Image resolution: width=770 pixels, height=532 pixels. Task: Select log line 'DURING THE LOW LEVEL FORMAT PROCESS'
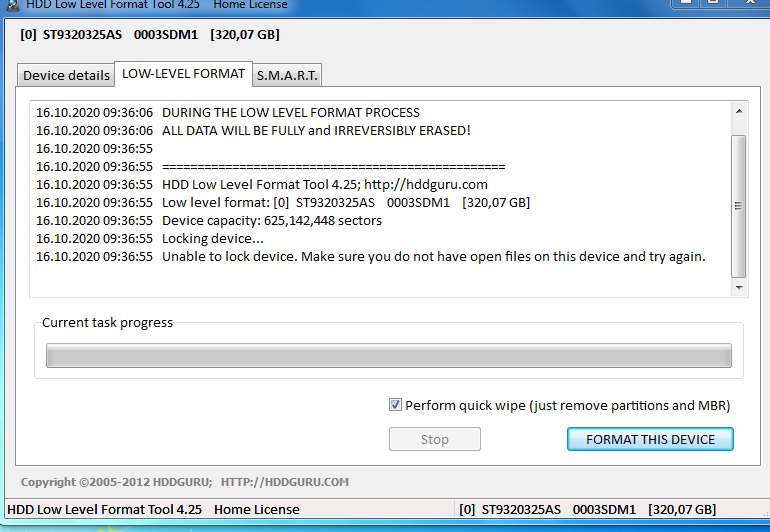228,112
